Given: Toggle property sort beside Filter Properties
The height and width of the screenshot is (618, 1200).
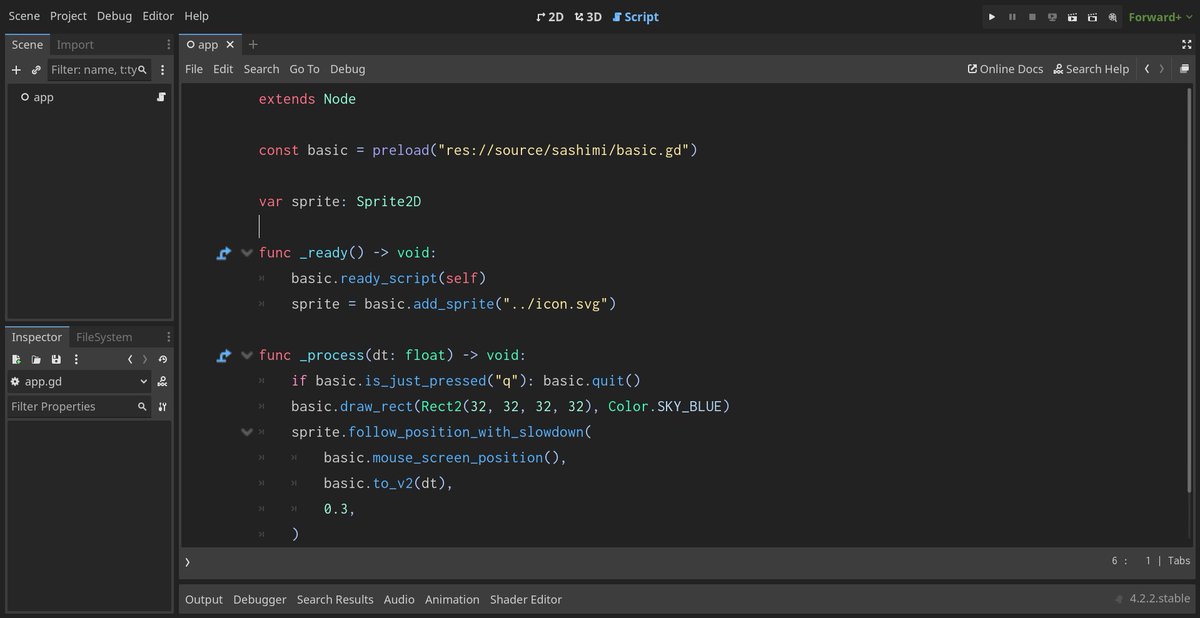Looking at the screenshot, I should [162, 406].
